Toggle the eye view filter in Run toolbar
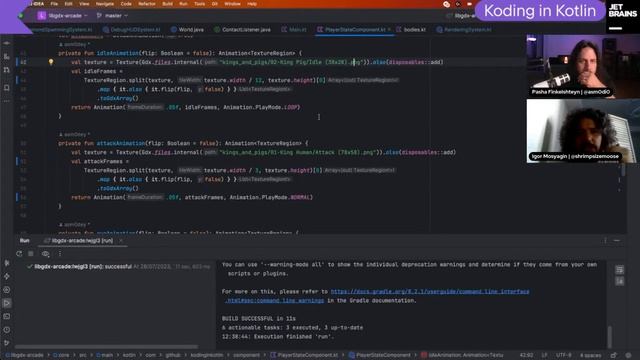 point(45,253)
